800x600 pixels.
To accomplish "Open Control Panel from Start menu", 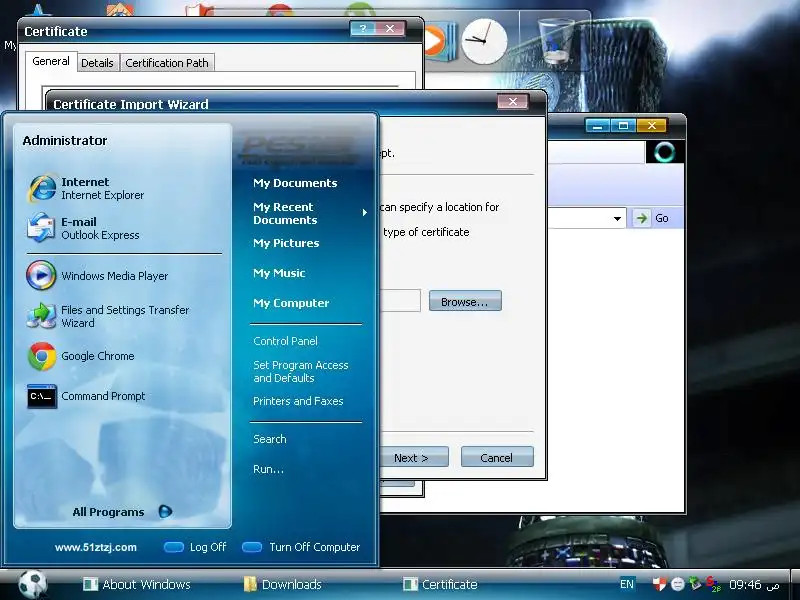I will [285, 341].
